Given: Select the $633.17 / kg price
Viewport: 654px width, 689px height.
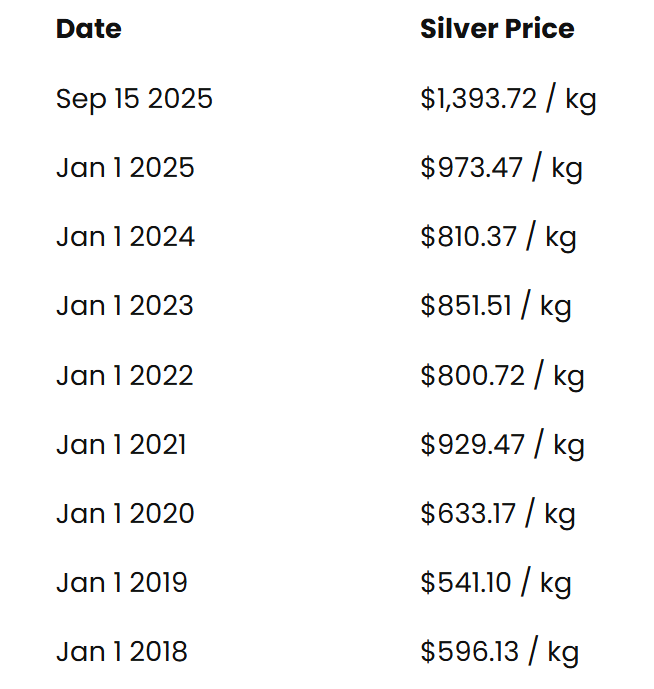Looking at the screenshot, I should click(x=497, y=514).
